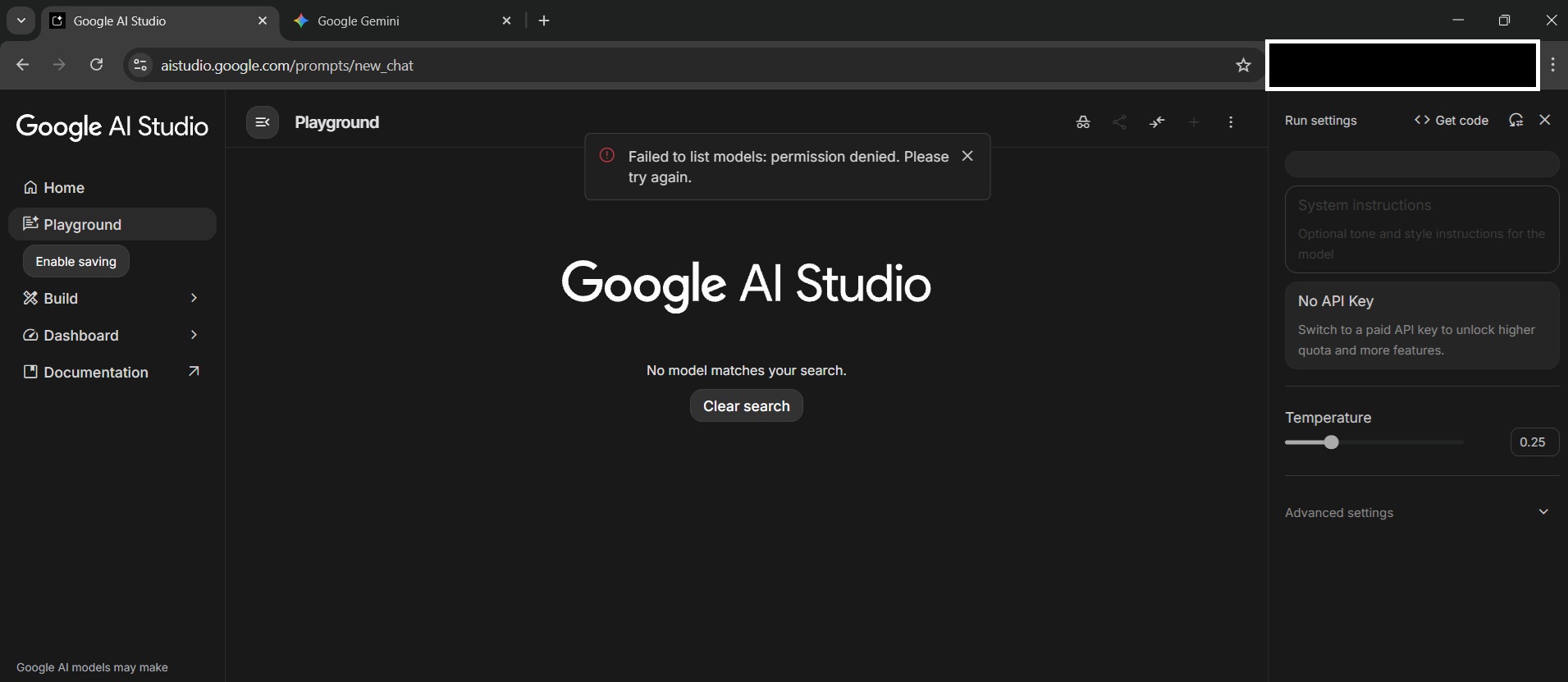
Task: Reset run settings to default
Action: click(x=1515, y=121)
